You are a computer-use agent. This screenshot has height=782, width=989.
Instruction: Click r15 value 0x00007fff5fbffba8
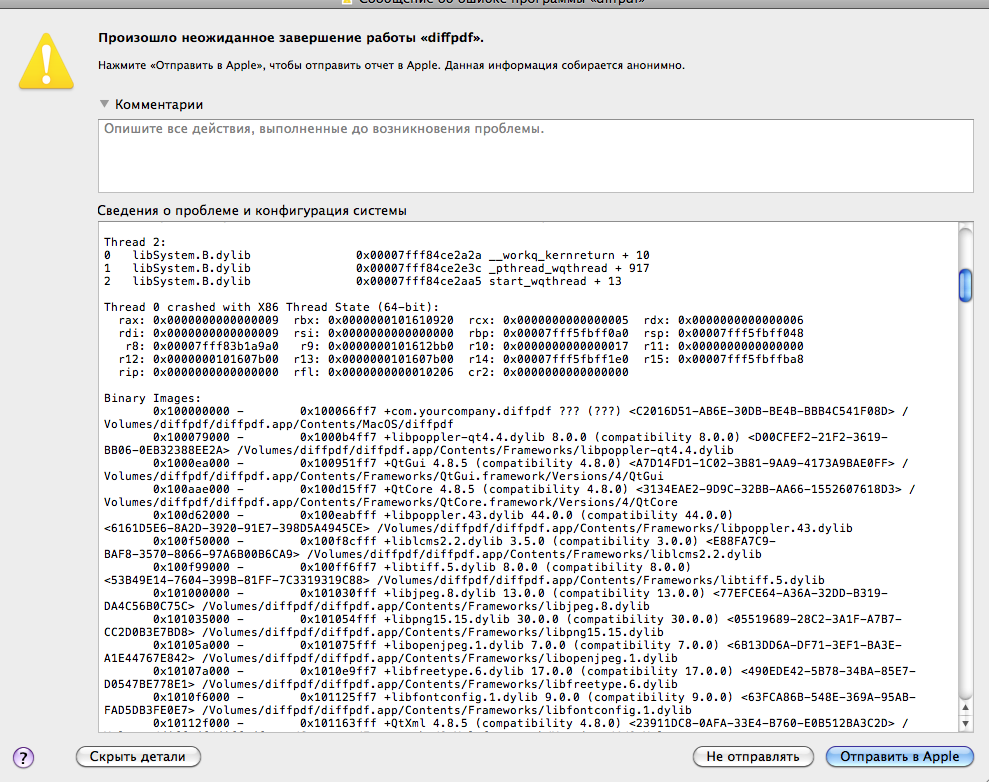(x=740, y=359)
